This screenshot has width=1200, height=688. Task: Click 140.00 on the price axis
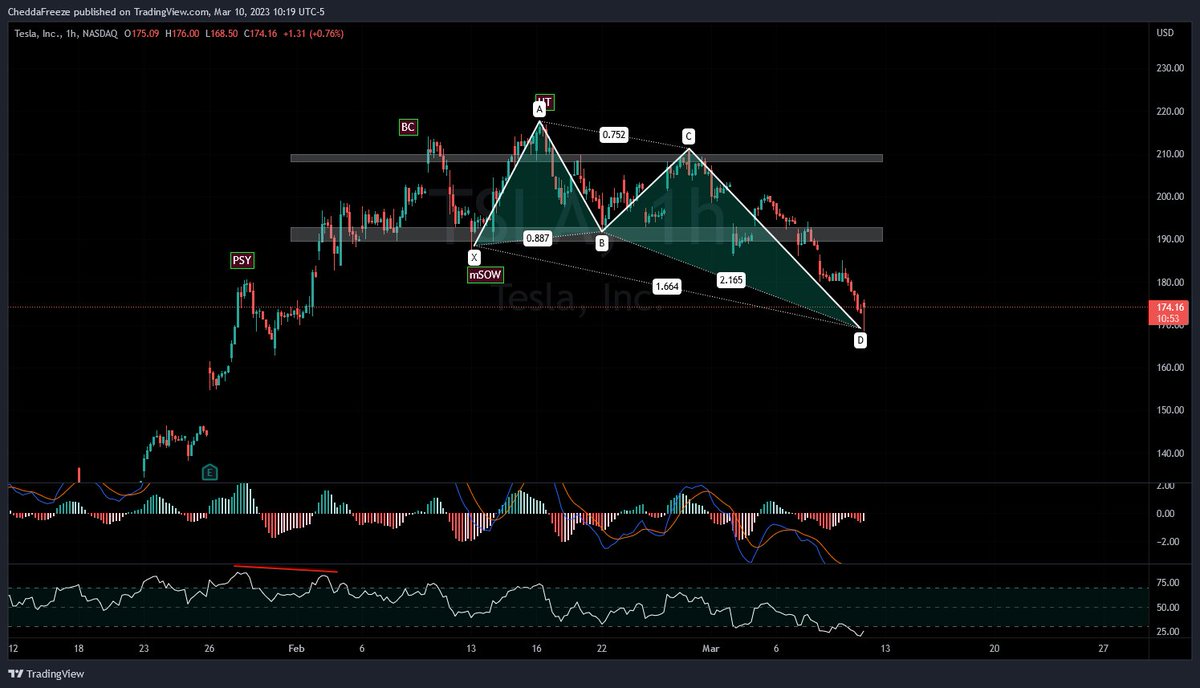click(x=1169, y=453)
